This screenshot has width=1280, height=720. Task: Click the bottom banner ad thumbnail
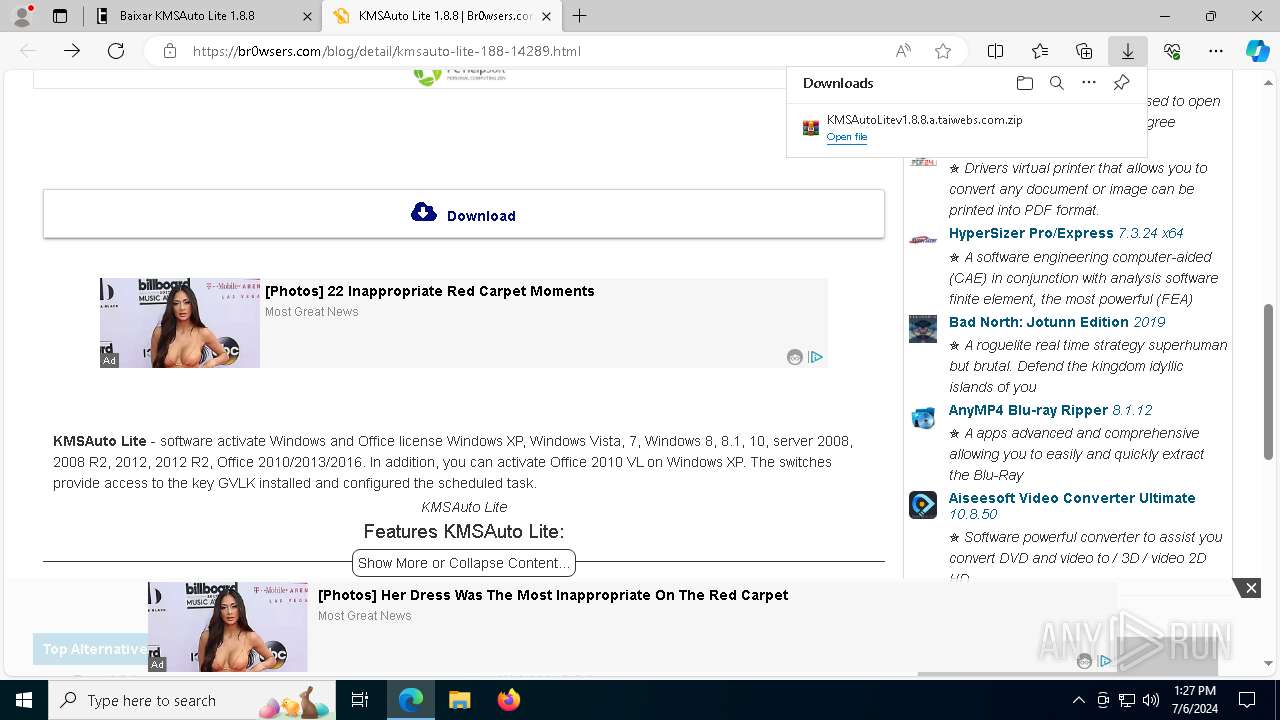[228, 627]
